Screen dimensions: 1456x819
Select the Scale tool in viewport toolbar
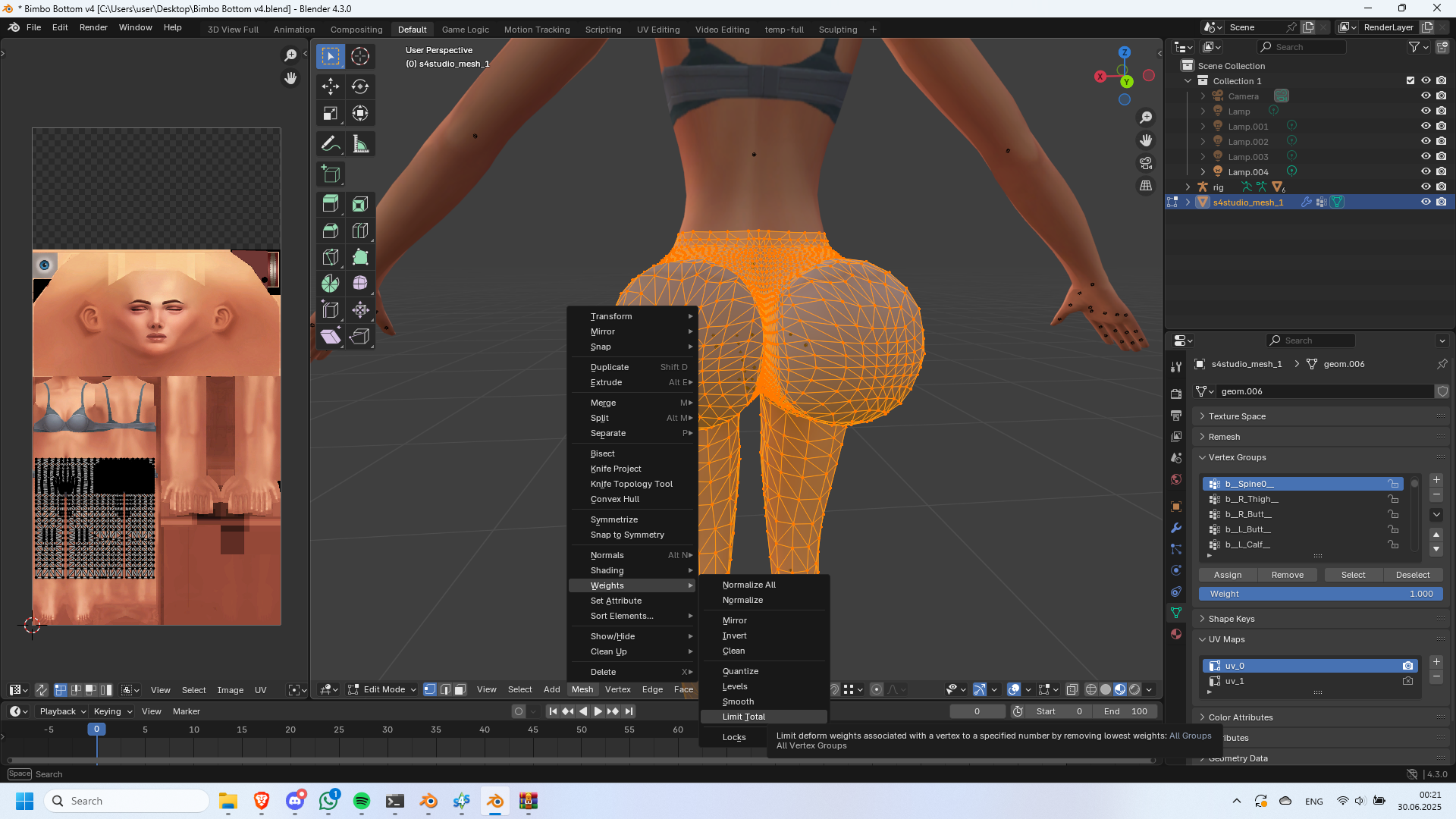pos(331,114)
